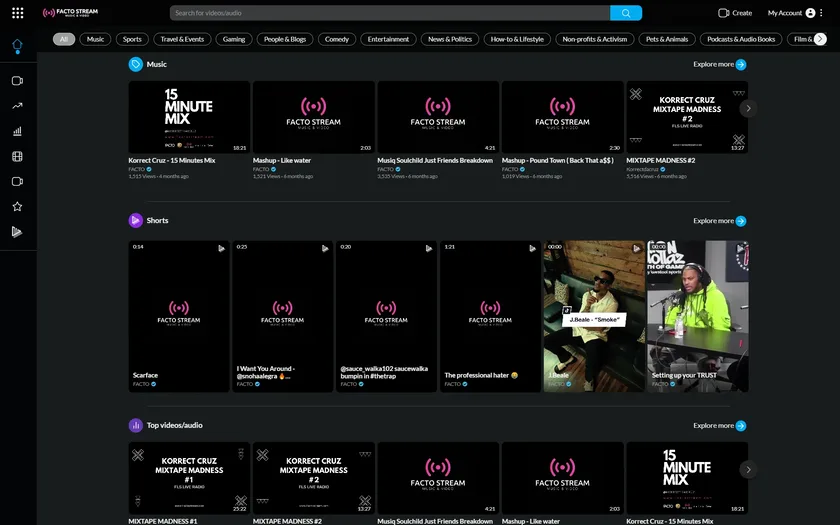Click play icon on The professional hater short
The width and height of the screenshot is (840, 525).
pos(532,248)
